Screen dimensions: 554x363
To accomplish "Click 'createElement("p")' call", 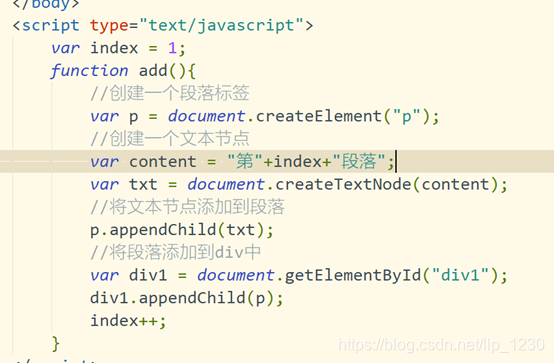I will pos(342,116).
